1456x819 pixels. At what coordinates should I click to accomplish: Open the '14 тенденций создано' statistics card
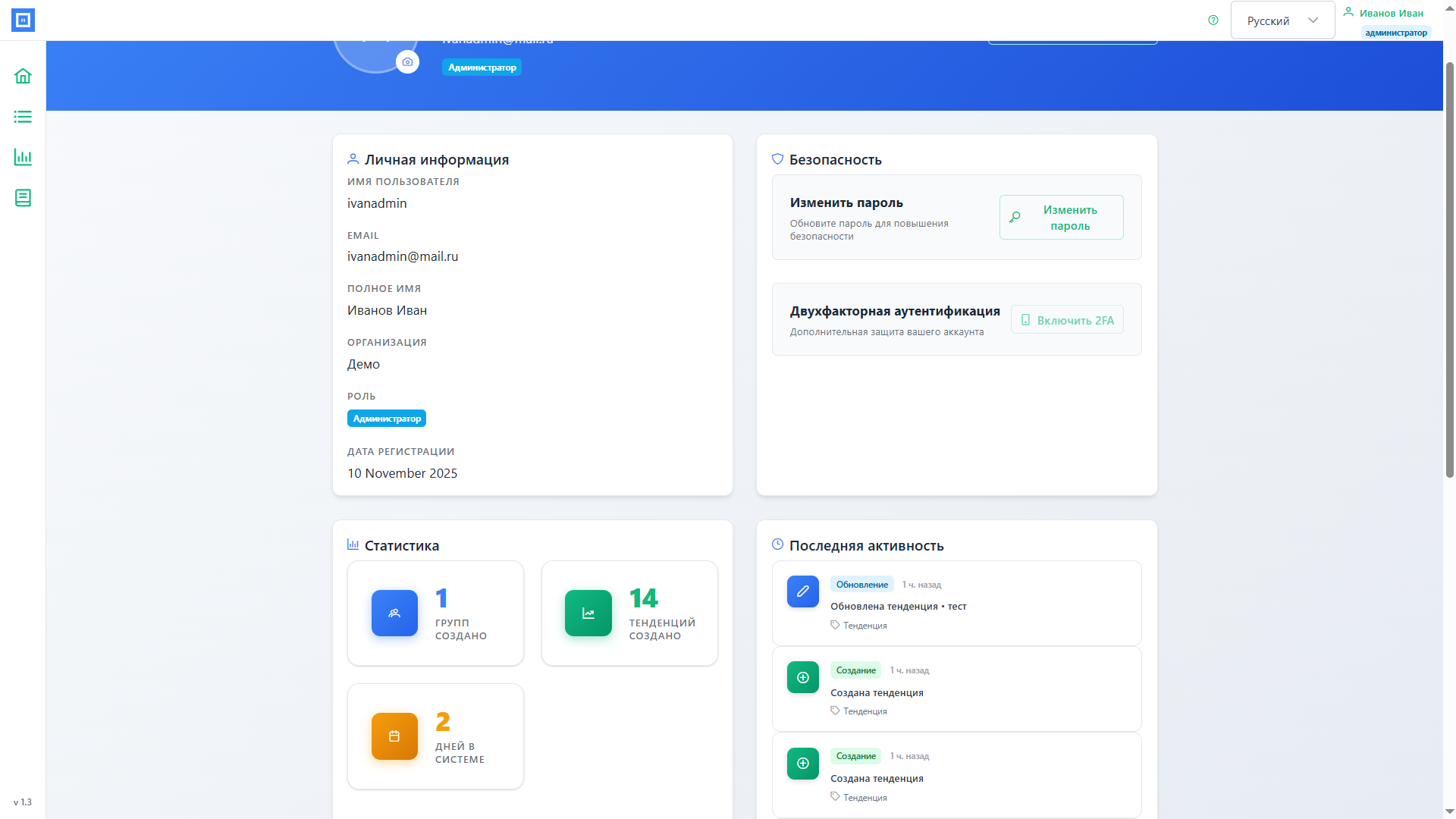[x=629, y=613]
